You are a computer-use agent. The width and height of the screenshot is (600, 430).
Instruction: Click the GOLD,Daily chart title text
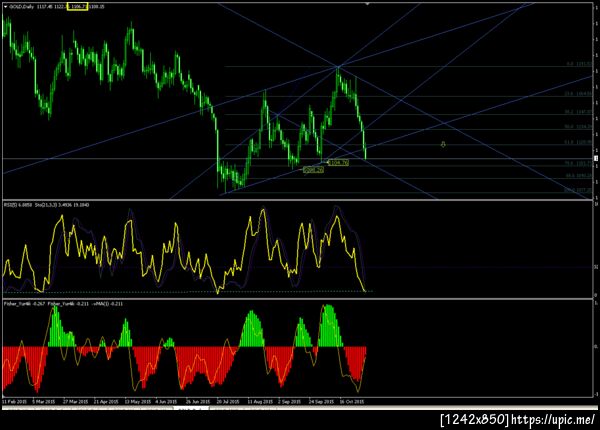click(x=21, y=7)
